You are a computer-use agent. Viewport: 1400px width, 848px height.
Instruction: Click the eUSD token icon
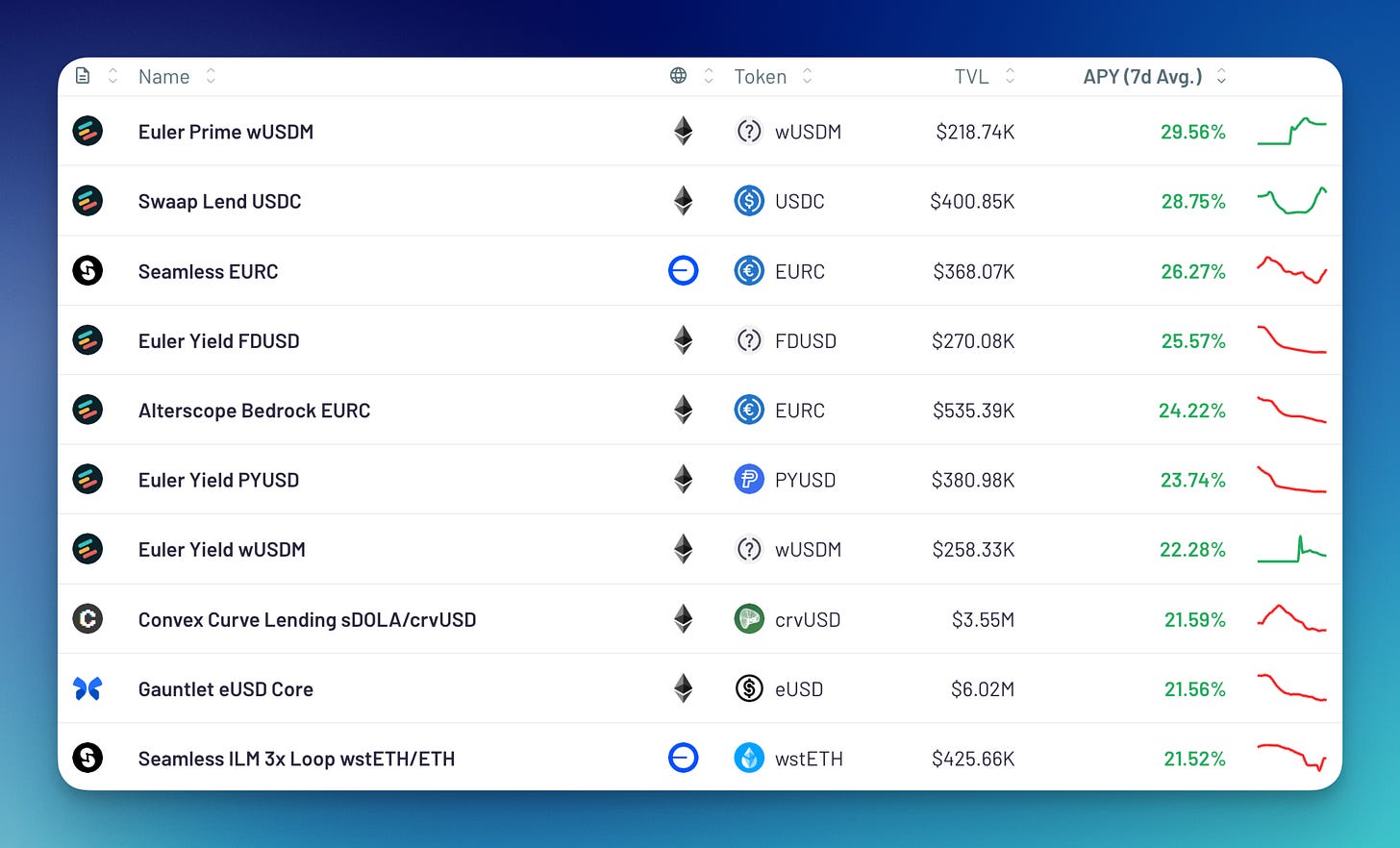tap(749, 688)
